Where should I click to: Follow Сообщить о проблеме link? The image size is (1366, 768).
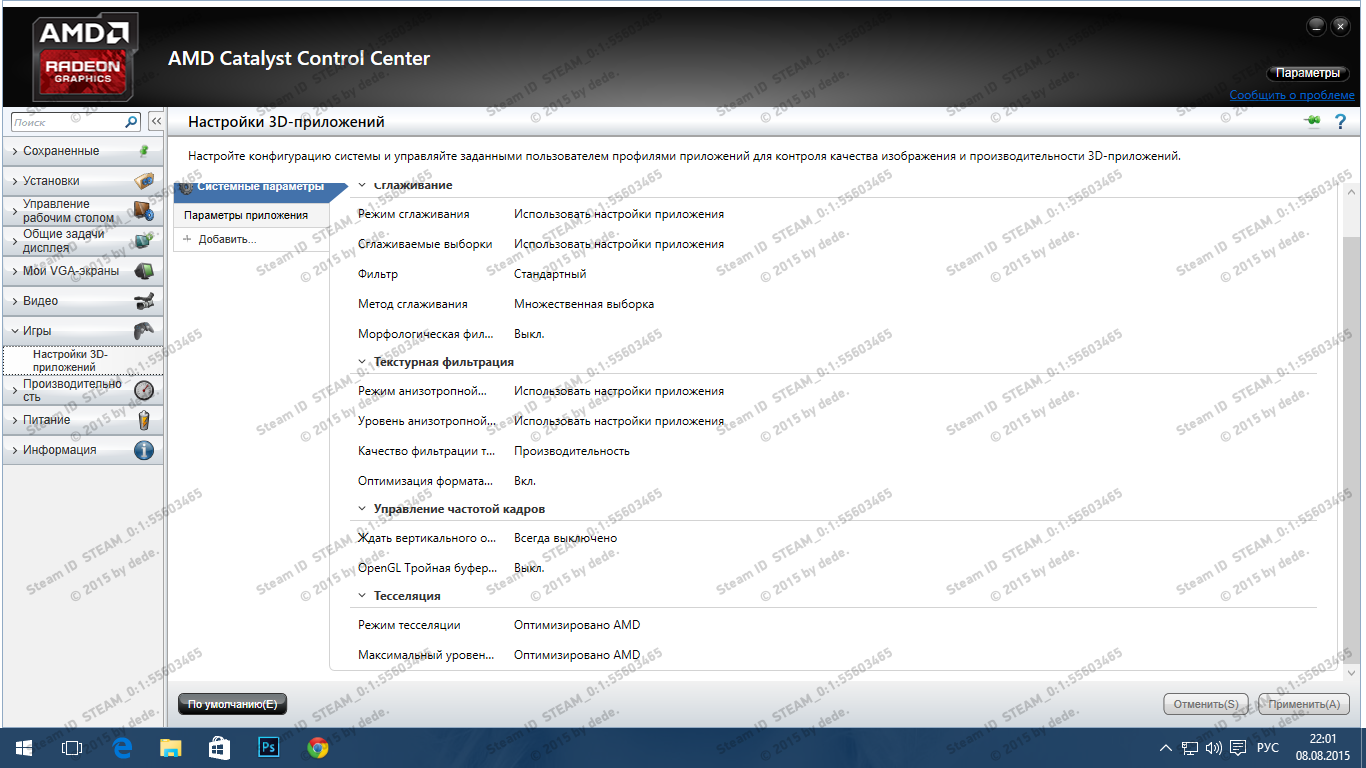tap(1292, 95)
